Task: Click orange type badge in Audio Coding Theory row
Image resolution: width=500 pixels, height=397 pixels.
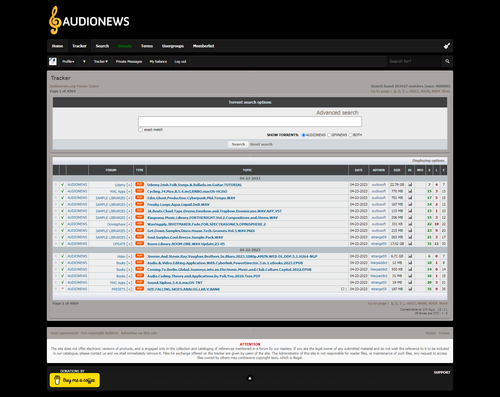Action: pyautogui.click(x=139, y=276)
